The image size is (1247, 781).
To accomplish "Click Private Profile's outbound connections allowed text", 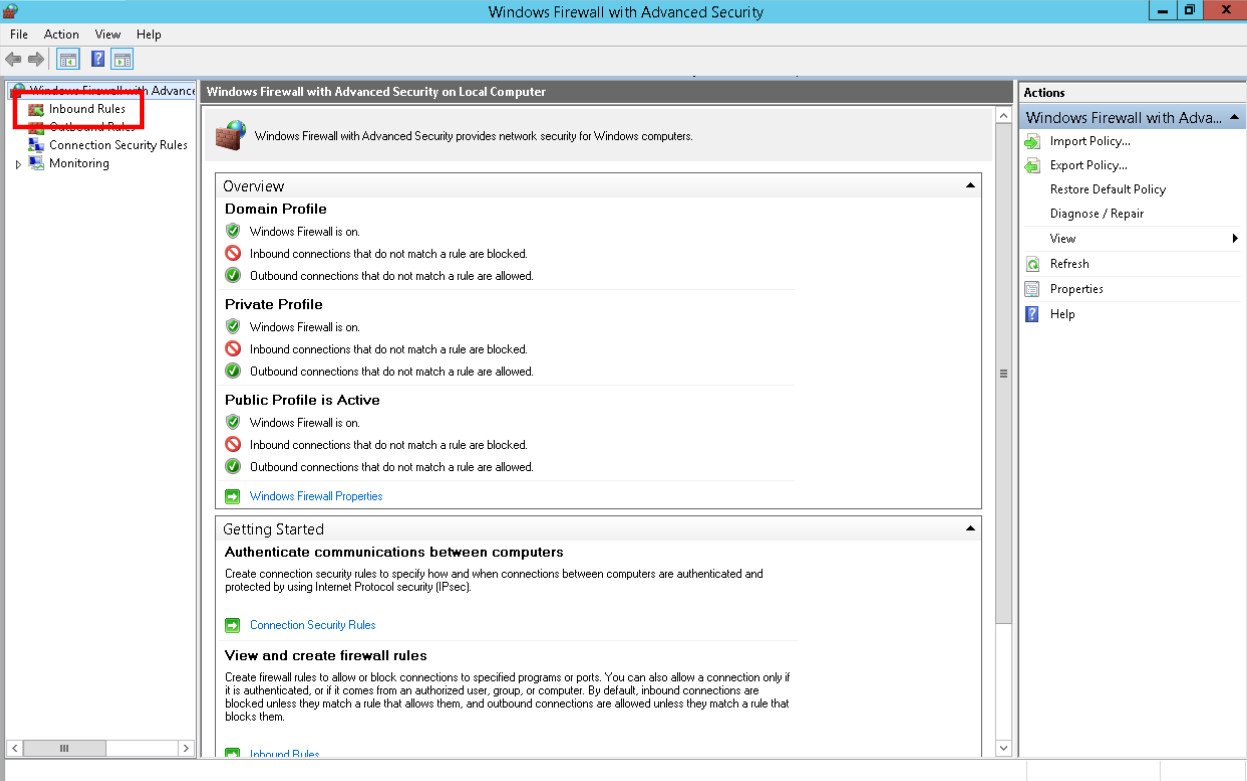I will coord(392,371).
